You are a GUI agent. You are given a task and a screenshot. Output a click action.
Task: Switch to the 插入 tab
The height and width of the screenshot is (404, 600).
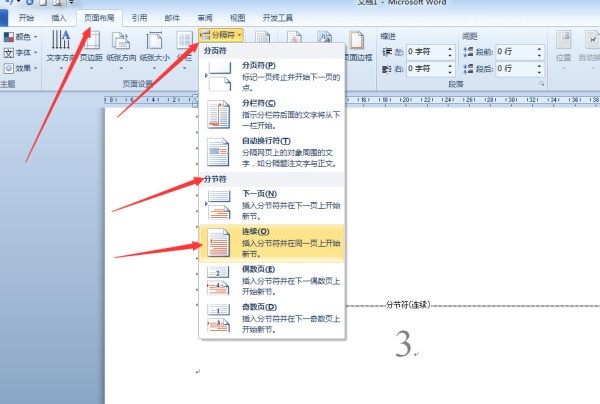point(60,17)
